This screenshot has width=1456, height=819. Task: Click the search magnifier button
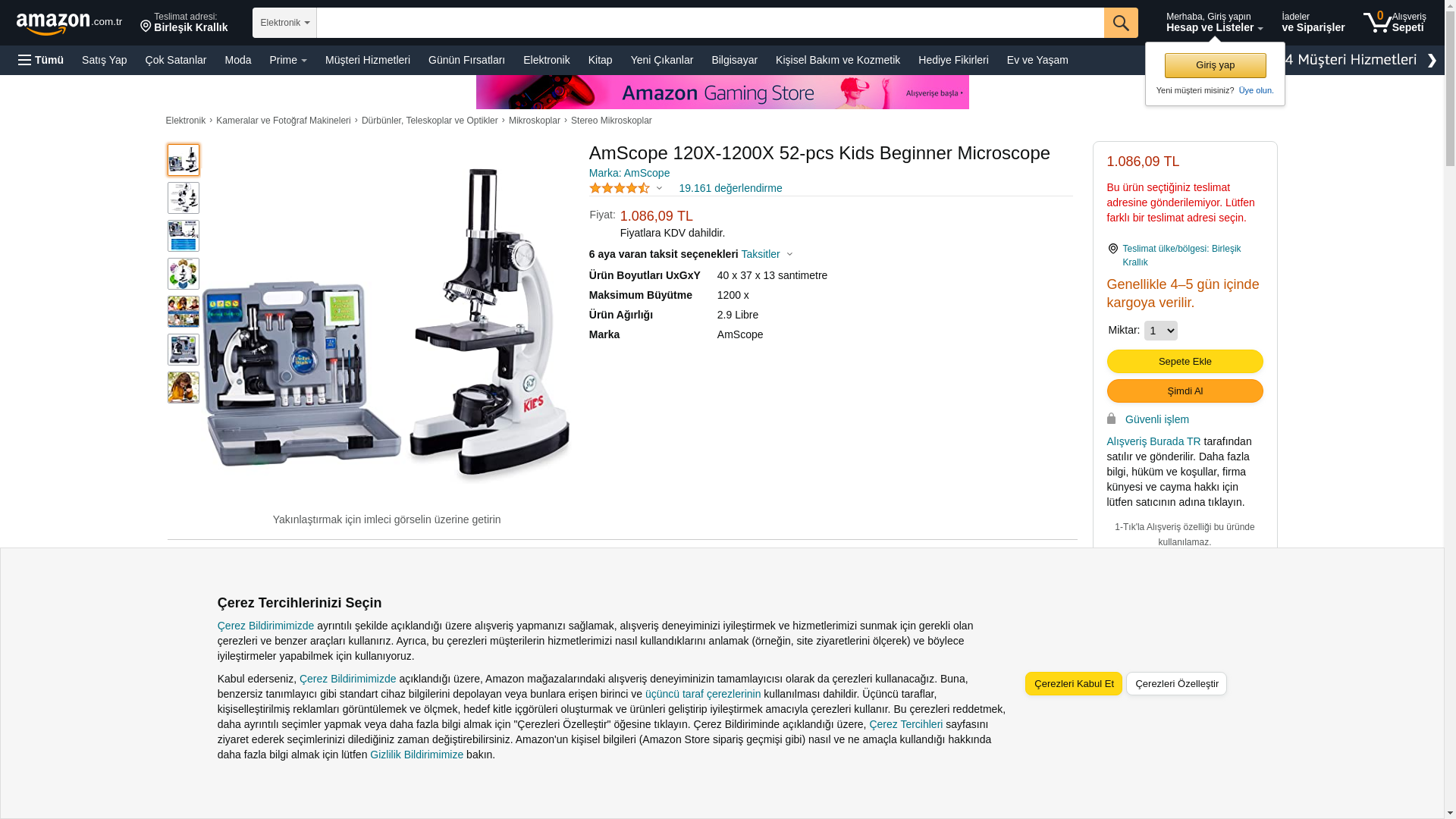(1121, 23)
